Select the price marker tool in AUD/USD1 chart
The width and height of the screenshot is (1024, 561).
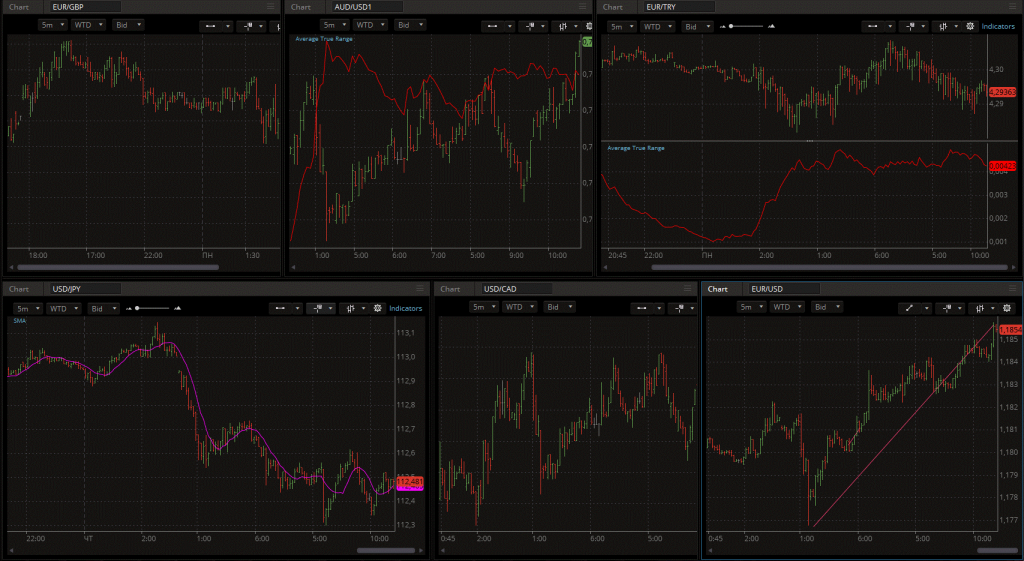point(528,27)
